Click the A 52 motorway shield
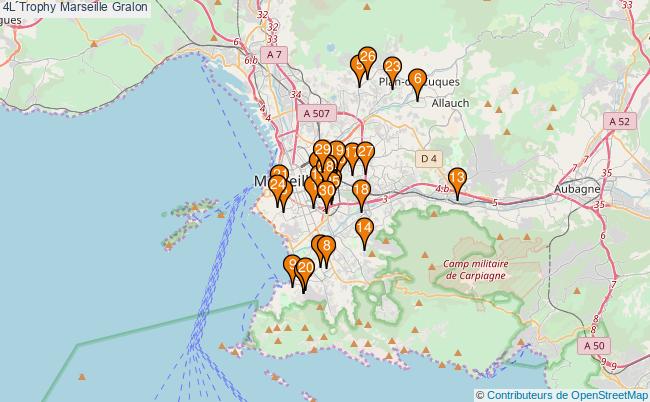Viewport: 650px width, 402px height. [620, 120]
